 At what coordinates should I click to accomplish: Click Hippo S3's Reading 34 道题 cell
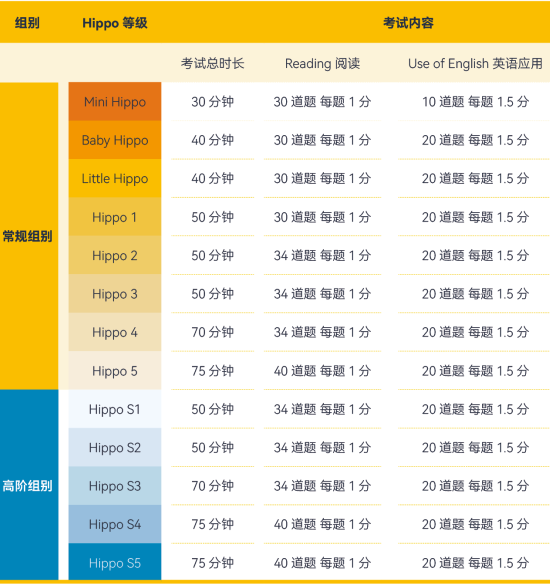pos(322,486)
